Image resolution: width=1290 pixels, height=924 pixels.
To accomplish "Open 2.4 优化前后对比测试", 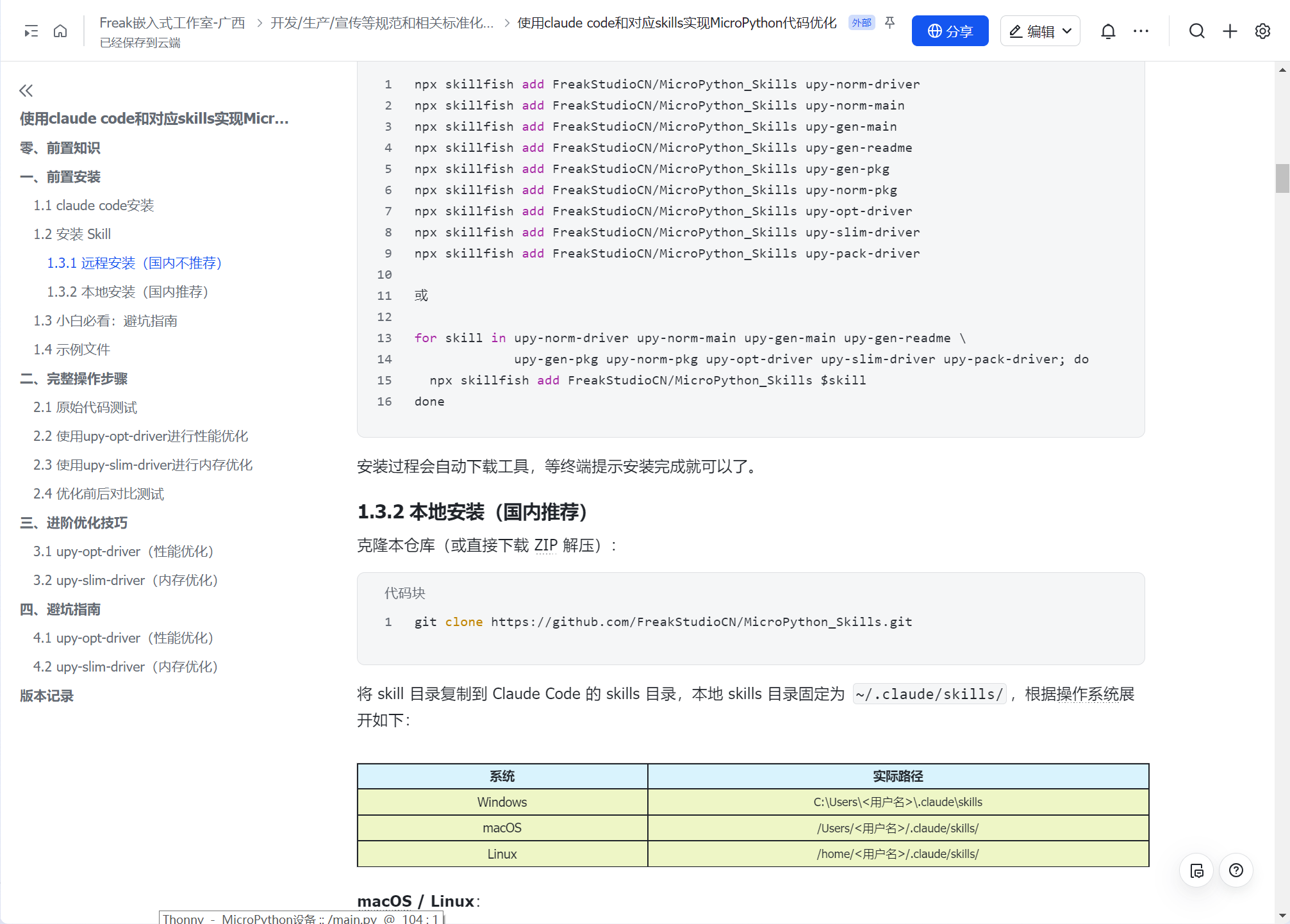I will pyautogui.click(x=99, y=494).
